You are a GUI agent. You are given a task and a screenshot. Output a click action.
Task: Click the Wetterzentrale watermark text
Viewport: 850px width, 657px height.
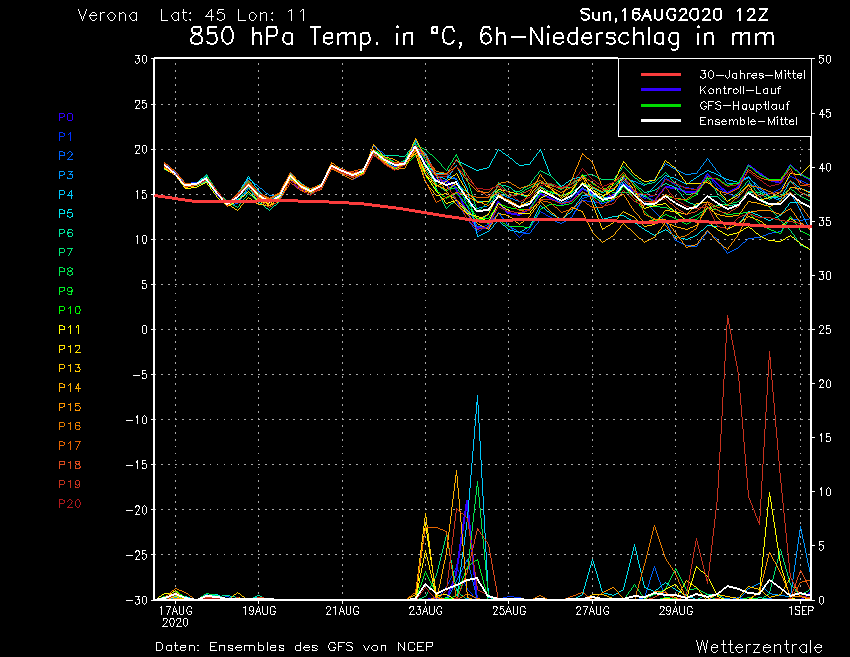click(x=759, y=645)
